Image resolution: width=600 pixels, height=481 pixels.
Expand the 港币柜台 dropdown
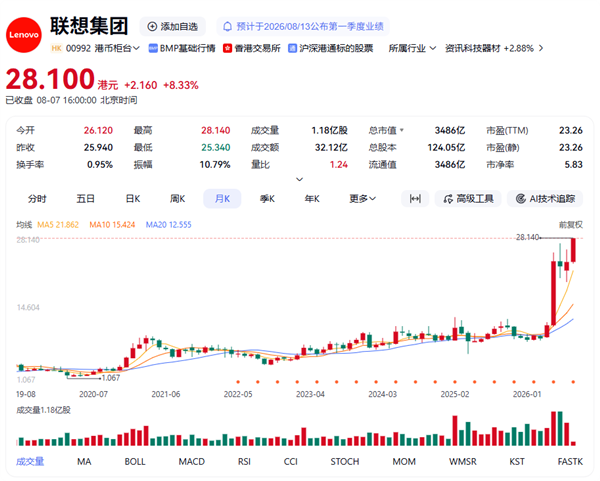coord(117,48)
